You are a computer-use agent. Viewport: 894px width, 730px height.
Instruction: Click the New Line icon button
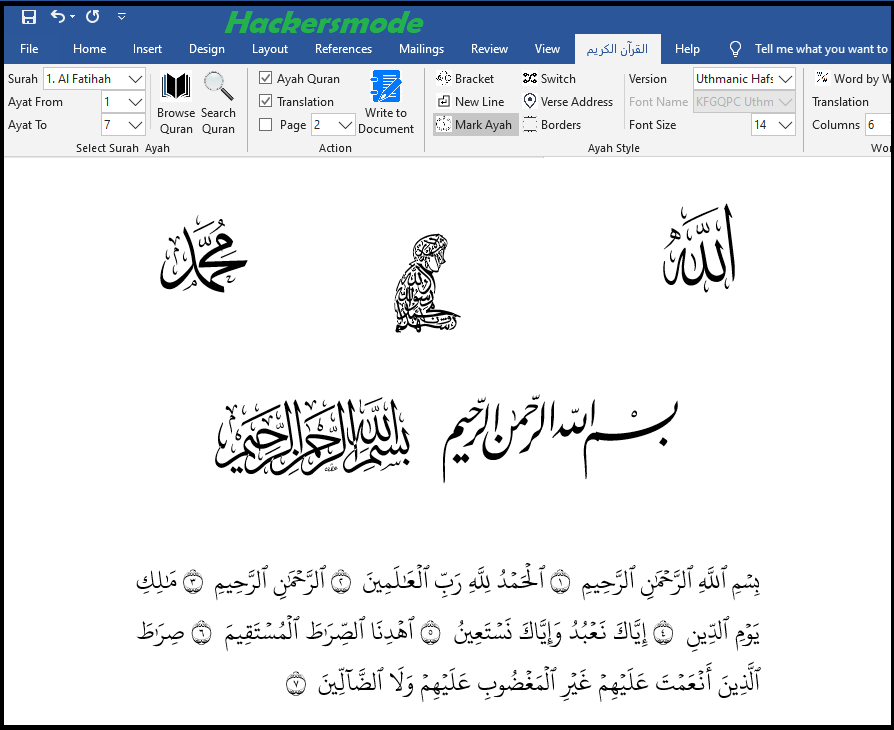tap(444, 102)
